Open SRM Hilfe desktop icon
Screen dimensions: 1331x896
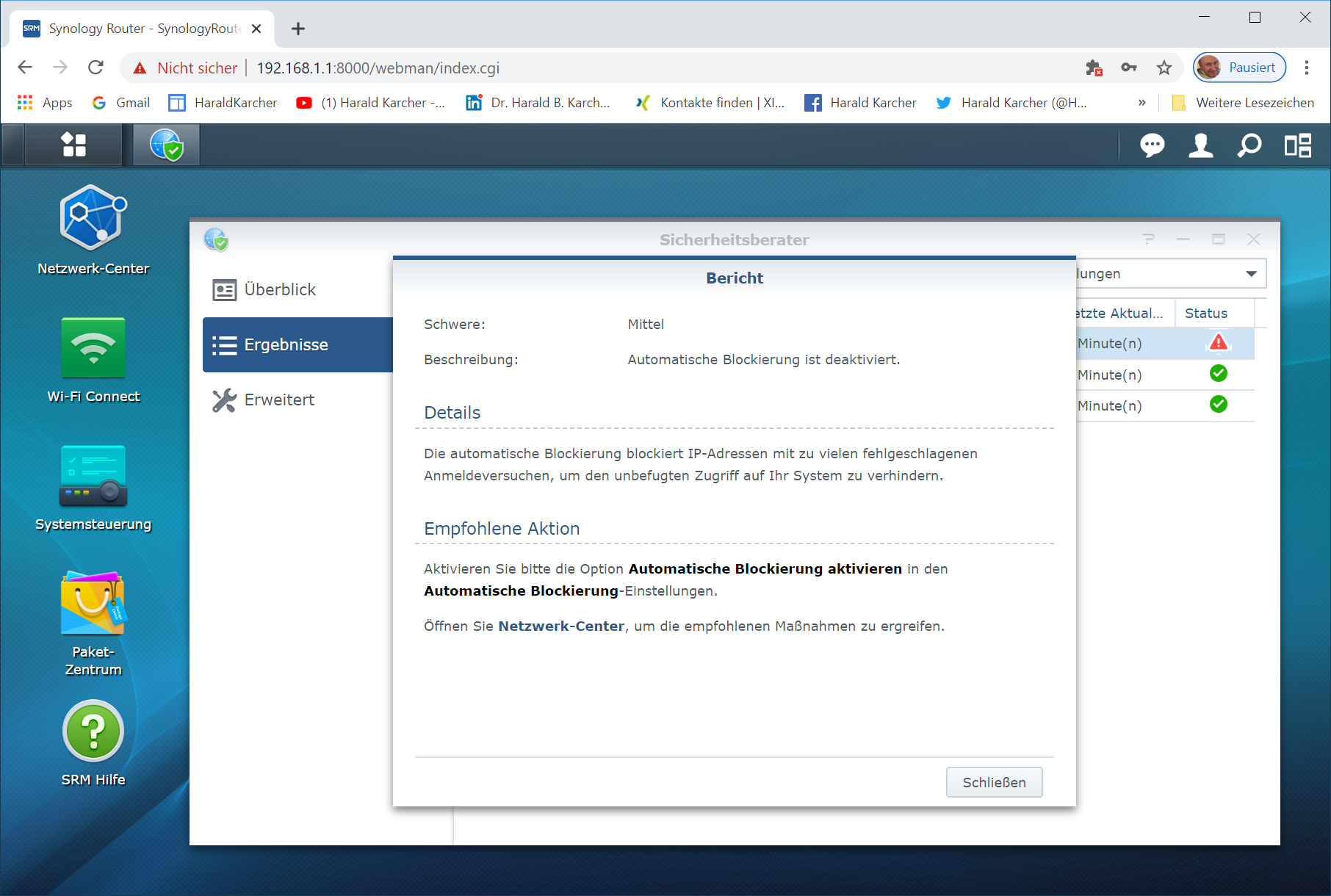[x=93, y=743]
